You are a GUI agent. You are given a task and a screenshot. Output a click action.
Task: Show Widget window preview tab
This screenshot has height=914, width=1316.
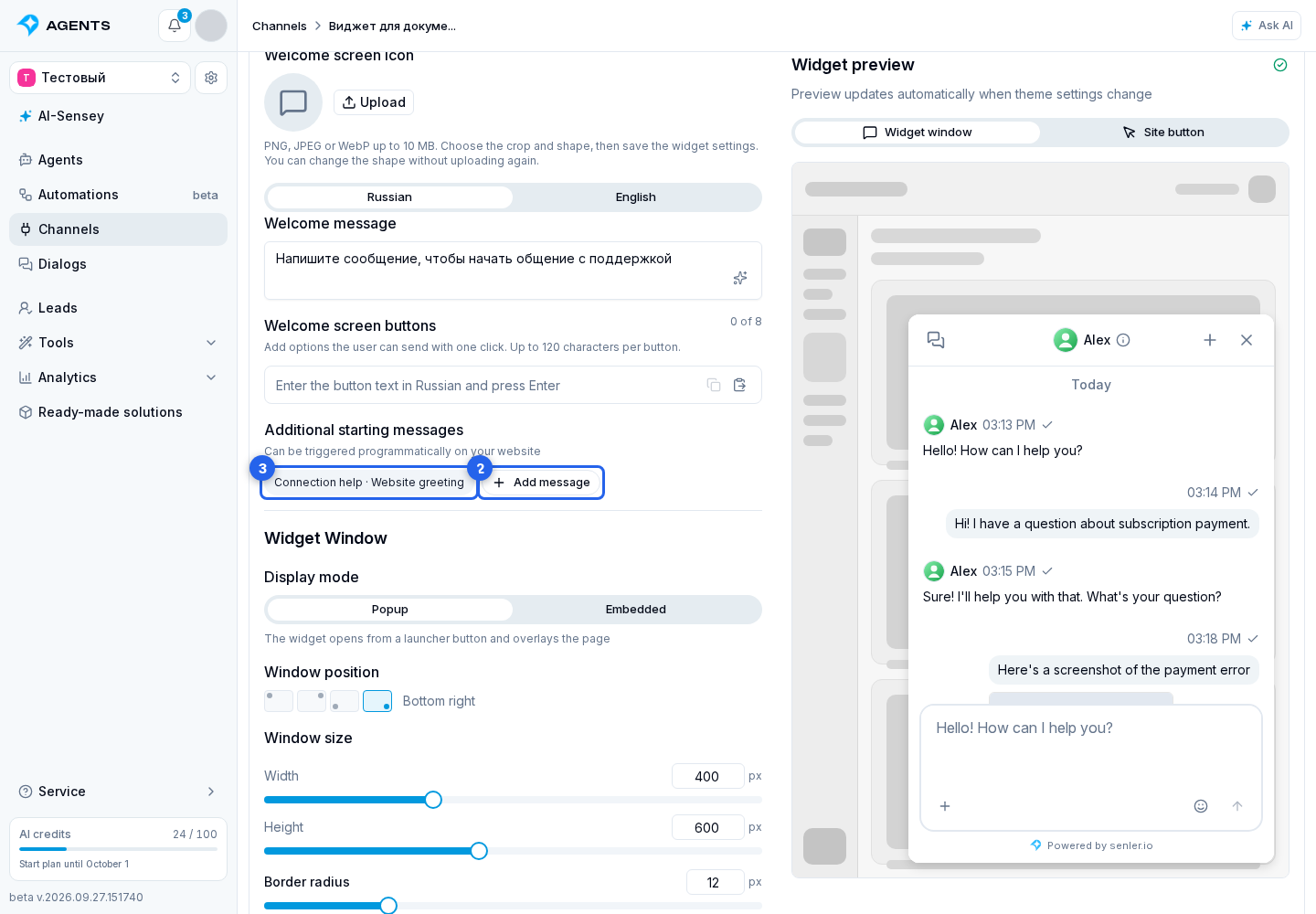pos(918,133)
